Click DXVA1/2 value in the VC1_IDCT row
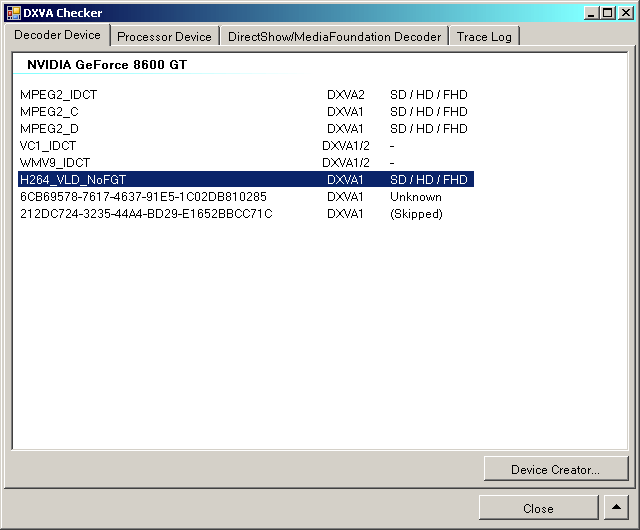The height and width of the screenshot is (530, 640). pyautogui.click(x=346, y=146)
